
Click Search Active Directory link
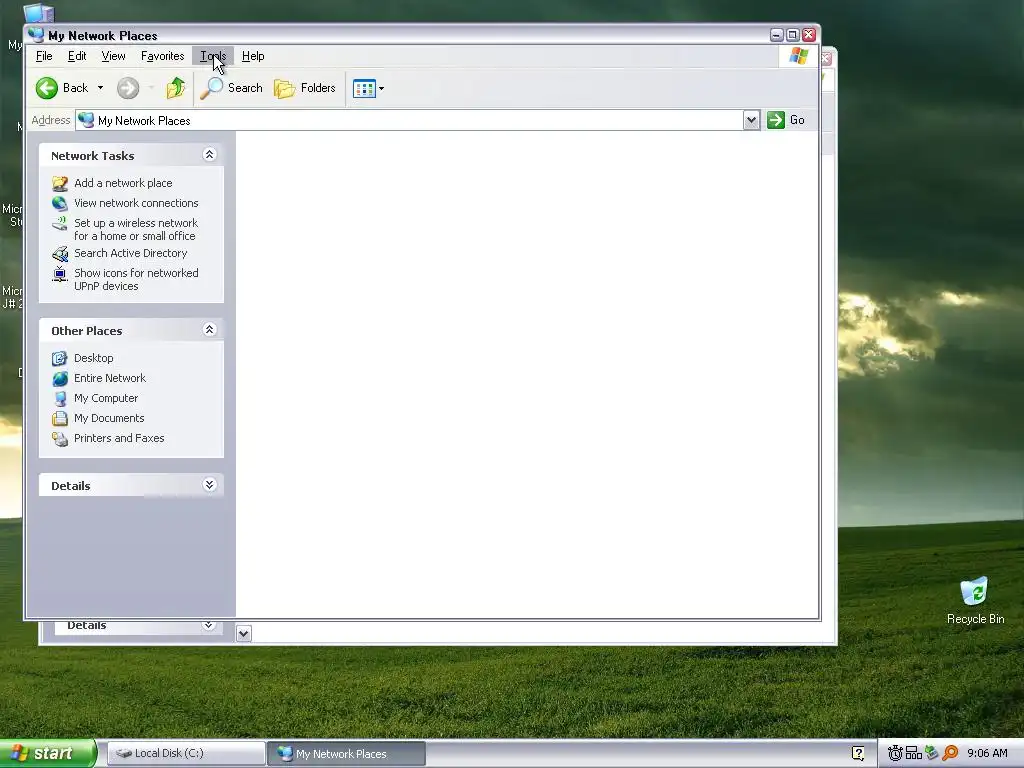[131, 253]
